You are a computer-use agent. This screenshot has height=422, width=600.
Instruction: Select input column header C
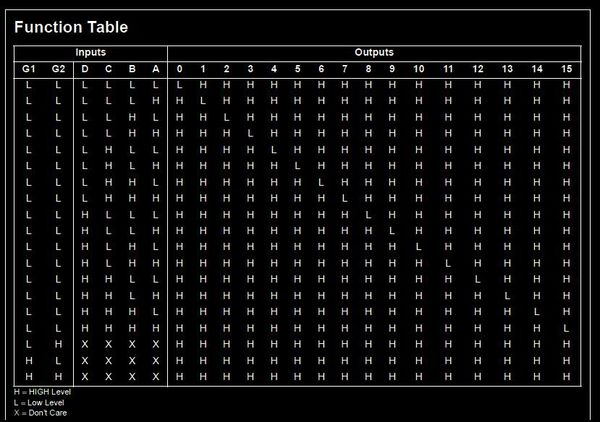tap(108, 69)
